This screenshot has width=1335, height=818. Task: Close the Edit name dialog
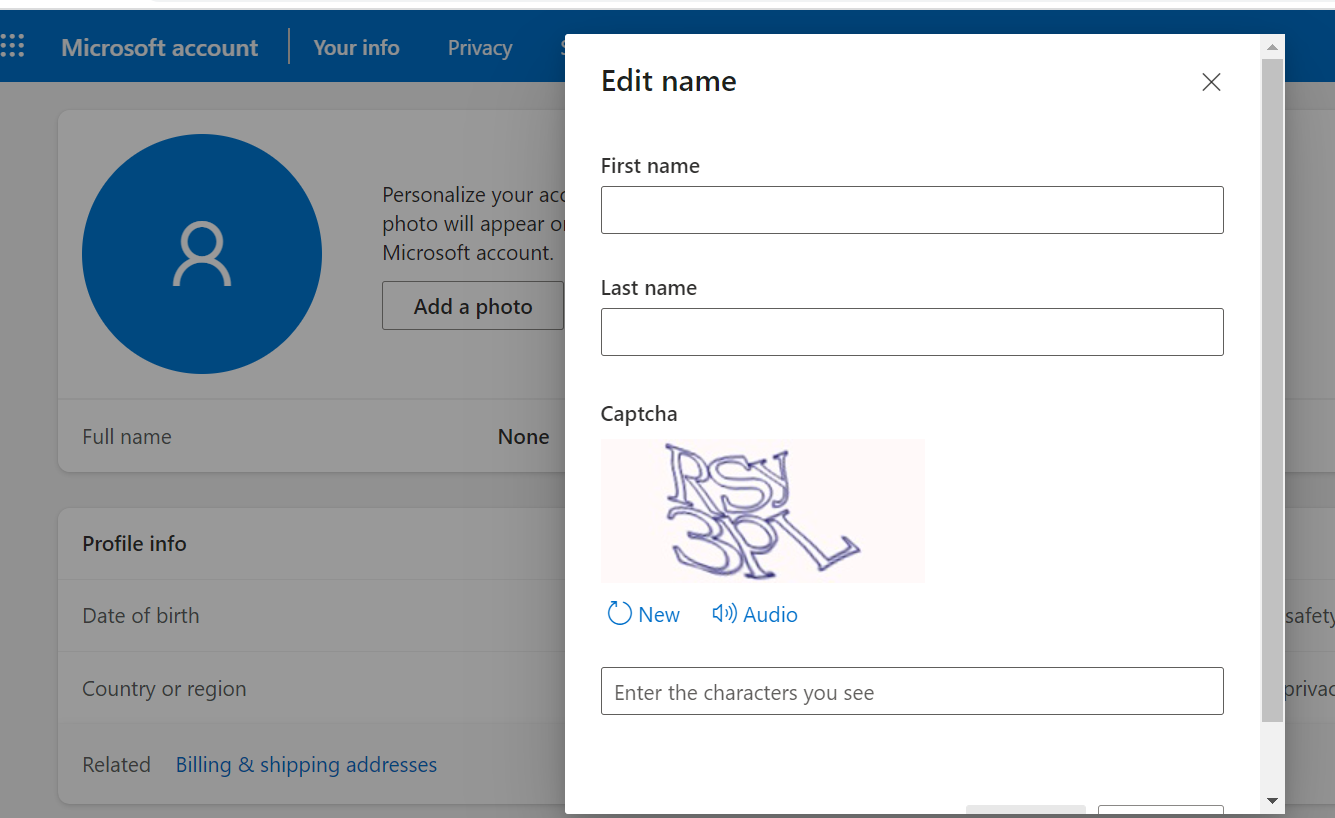coord(1211,82)
